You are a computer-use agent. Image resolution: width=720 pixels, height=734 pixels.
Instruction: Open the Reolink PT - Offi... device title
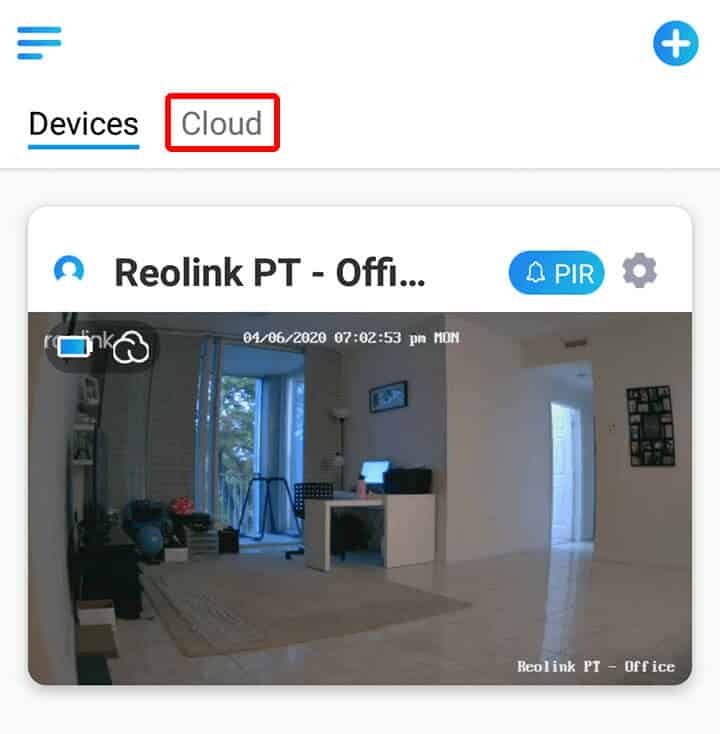270,272
